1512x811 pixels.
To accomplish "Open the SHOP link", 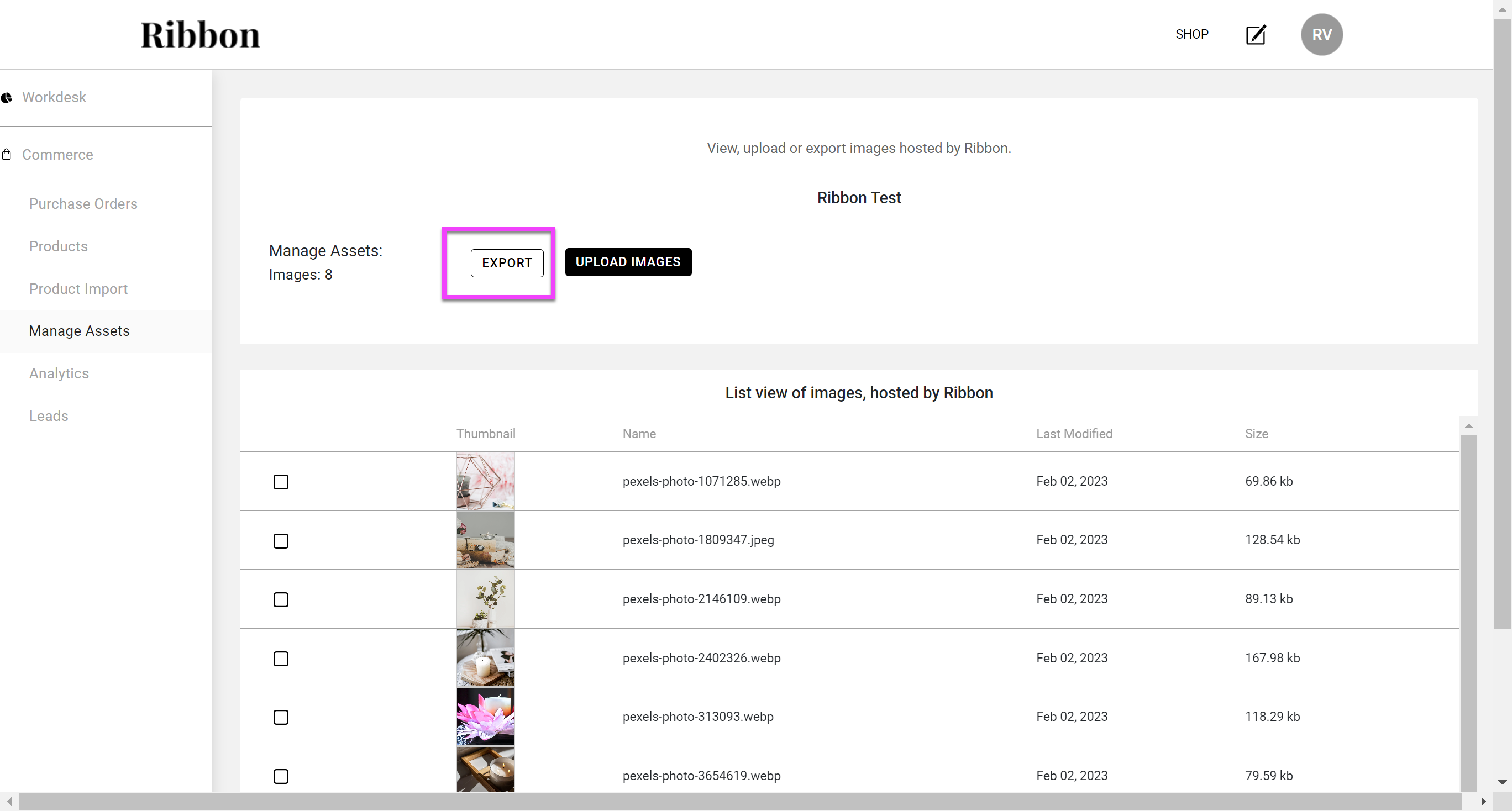I will coord(1191,35).
